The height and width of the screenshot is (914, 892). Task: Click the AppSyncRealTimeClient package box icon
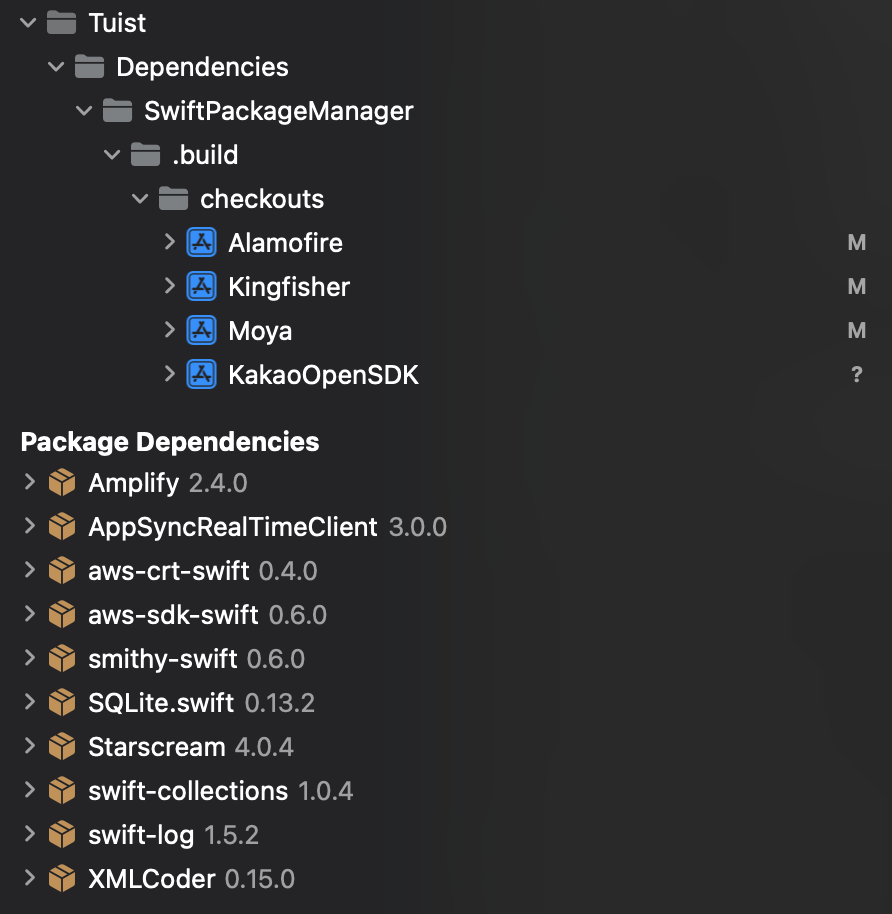click(62, 527)
